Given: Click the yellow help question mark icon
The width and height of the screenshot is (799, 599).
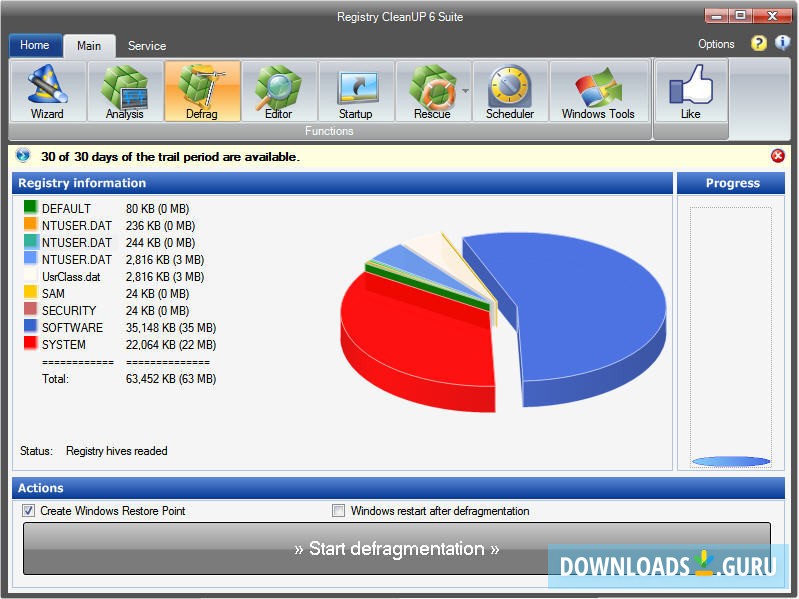Looking at the screenshot, I should 759,43.
